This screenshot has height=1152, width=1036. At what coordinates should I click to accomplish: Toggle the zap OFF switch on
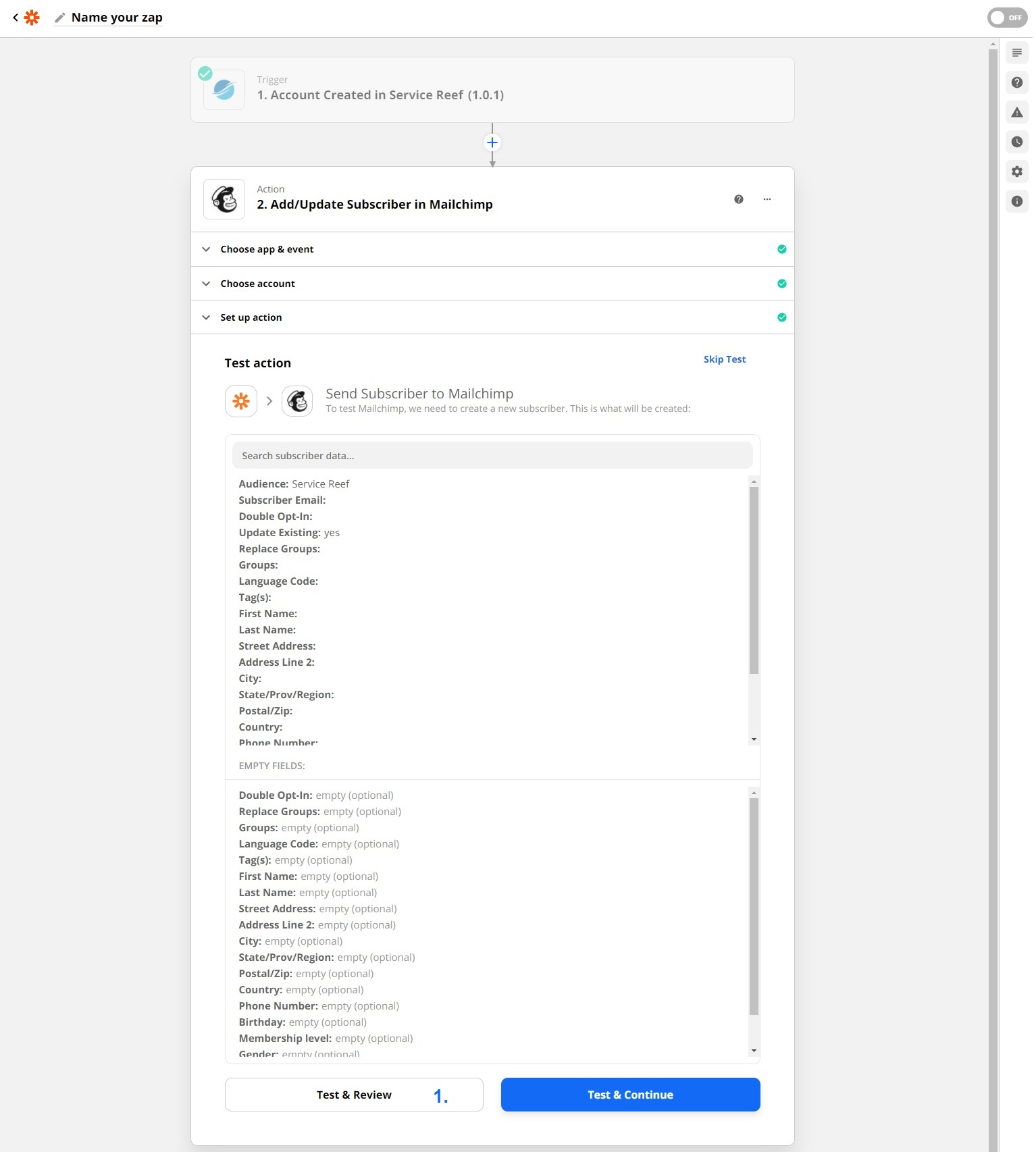coord(1007,18)
